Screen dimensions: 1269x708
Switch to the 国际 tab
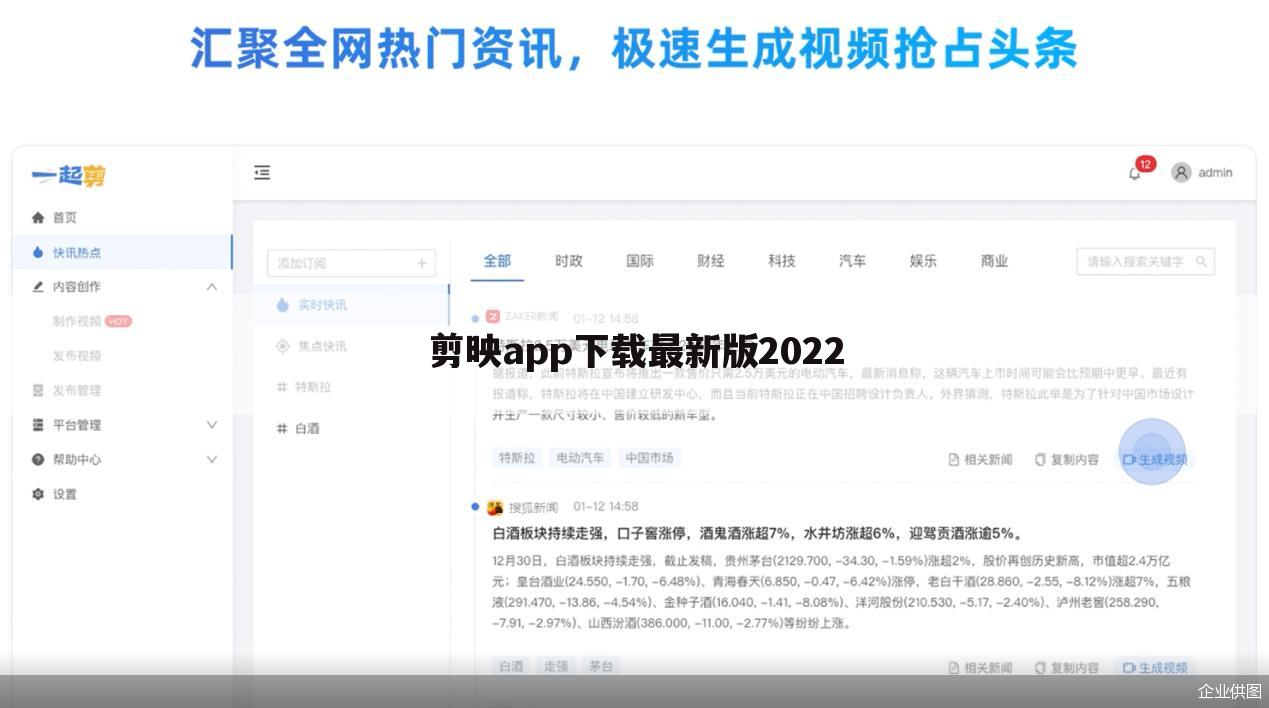click(640, 261)
